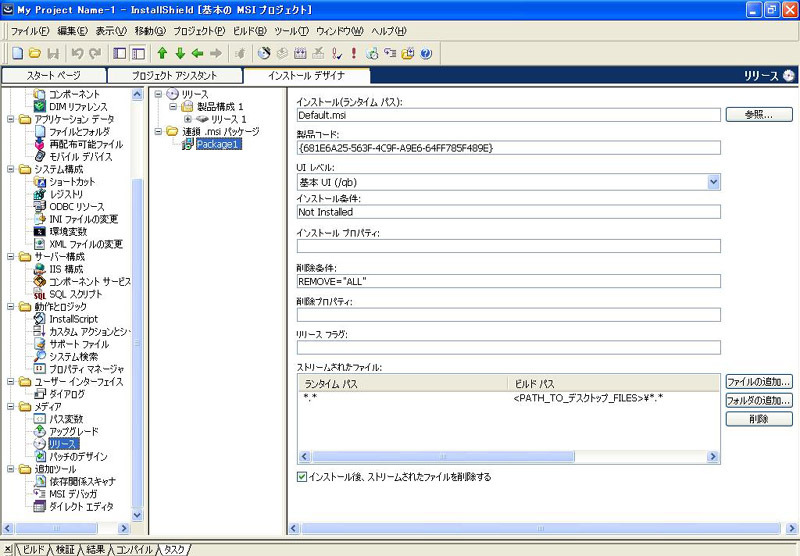
Task: Open ファイル(F) menu
Action: coord(30,31)
